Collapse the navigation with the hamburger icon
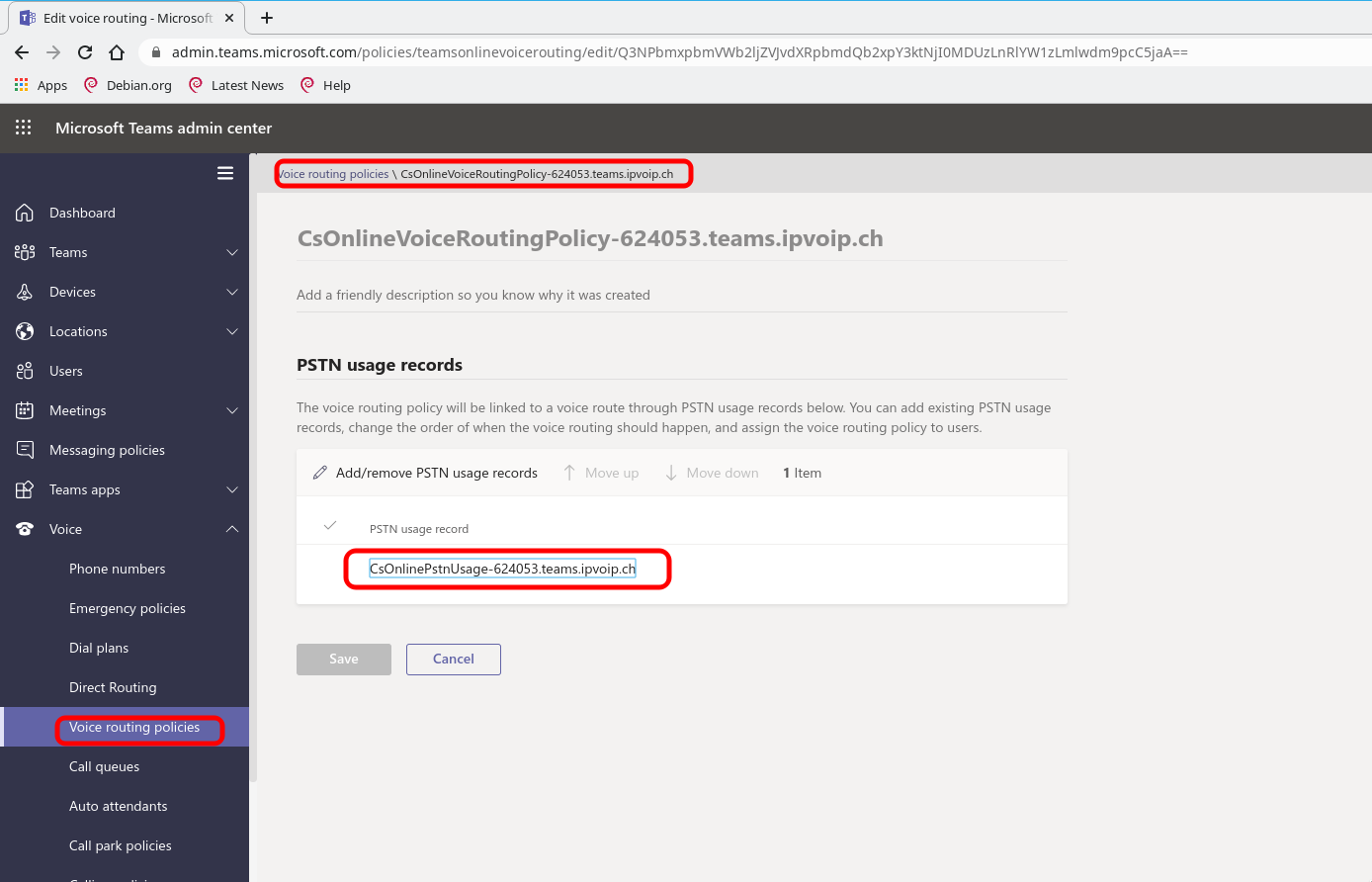1372x882 pixels. pyautogui.click(x=225, y=172)
